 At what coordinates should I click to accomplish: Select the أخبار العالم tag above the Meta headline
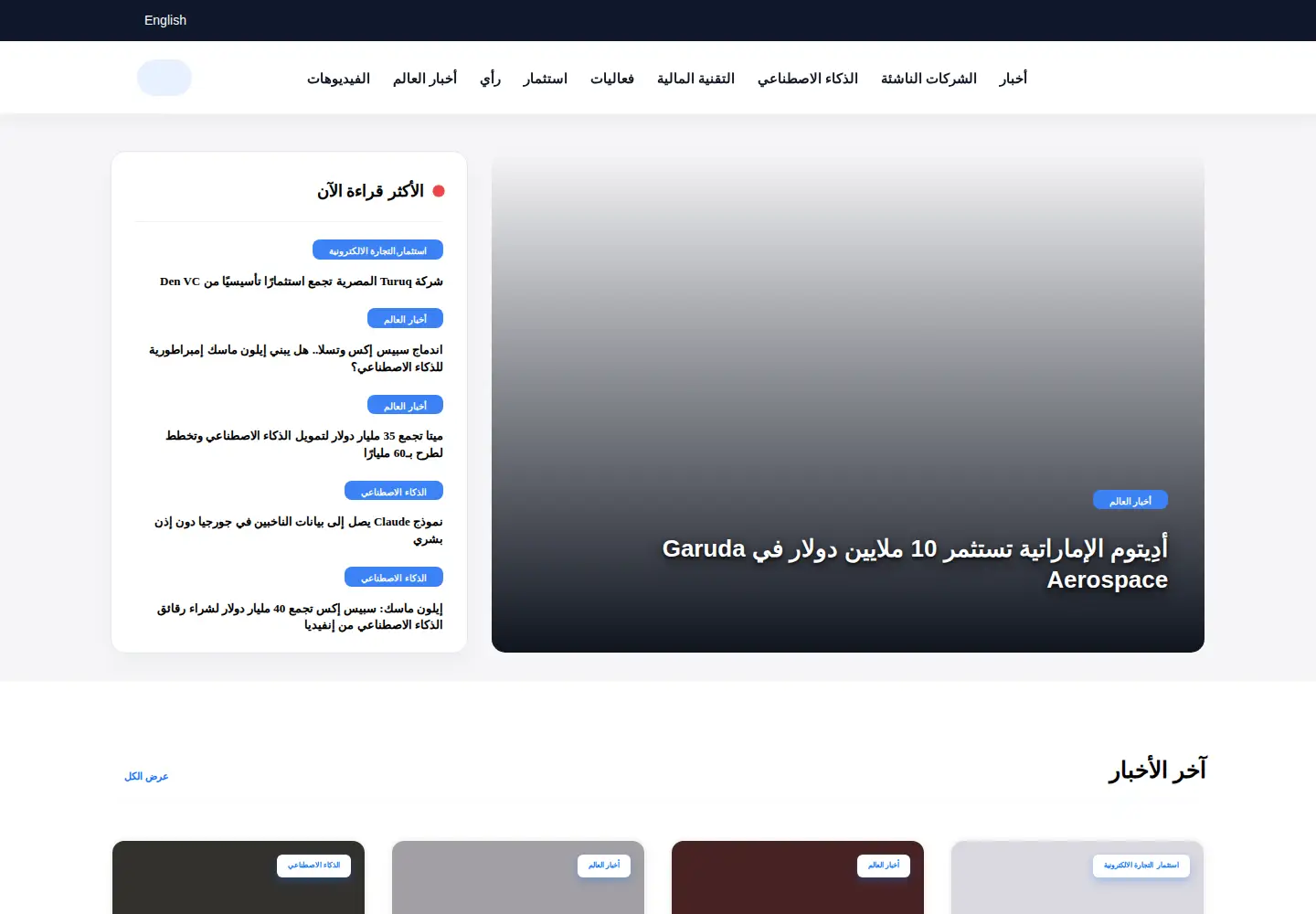[405, 405]
